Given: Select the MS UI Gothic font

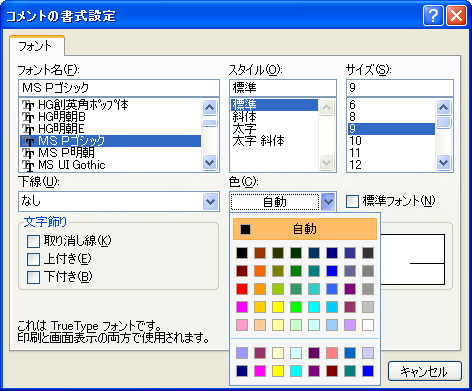Looking at the screenshot, I should [110, 165].
